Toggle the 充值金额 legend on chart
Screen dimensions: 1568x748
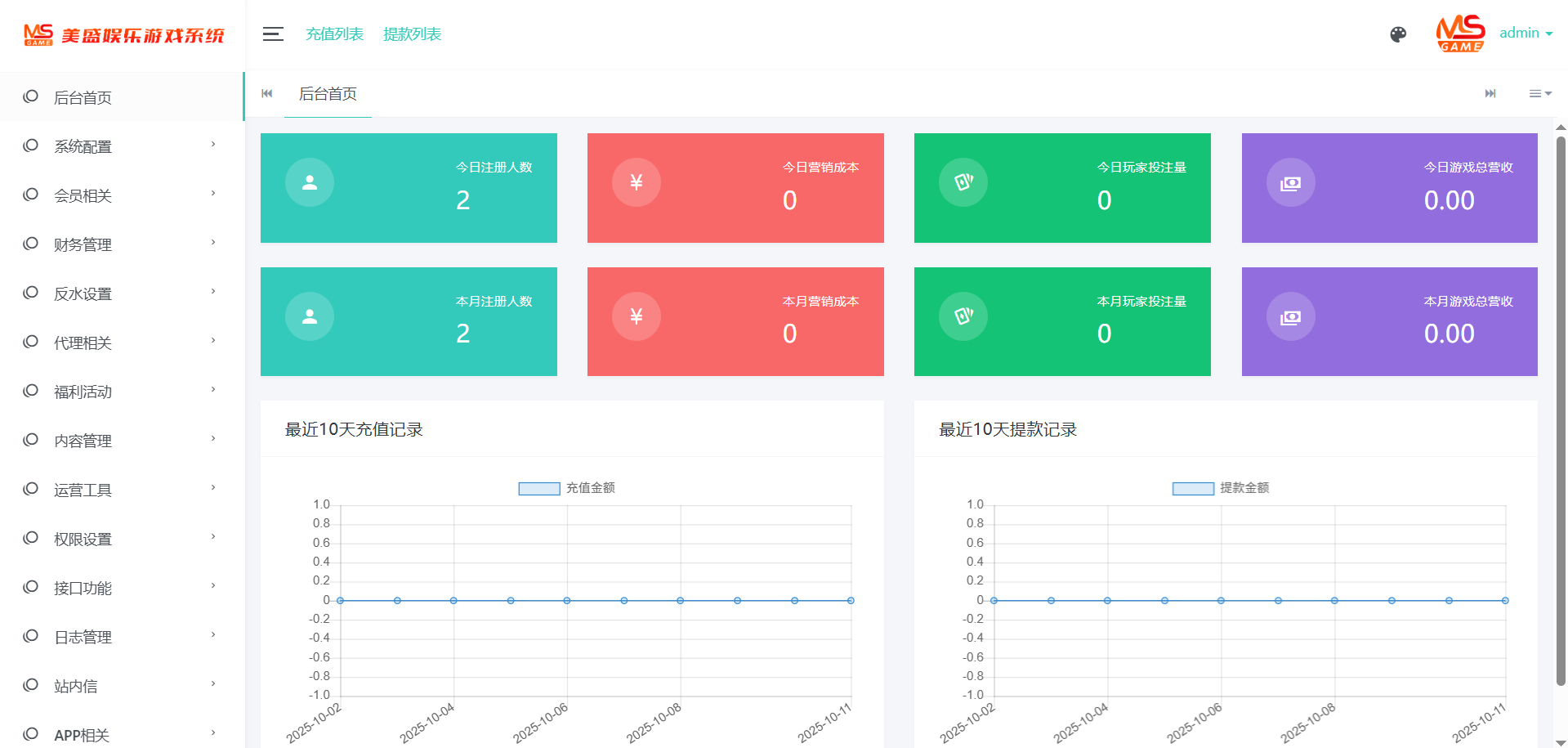pos(565,488)
